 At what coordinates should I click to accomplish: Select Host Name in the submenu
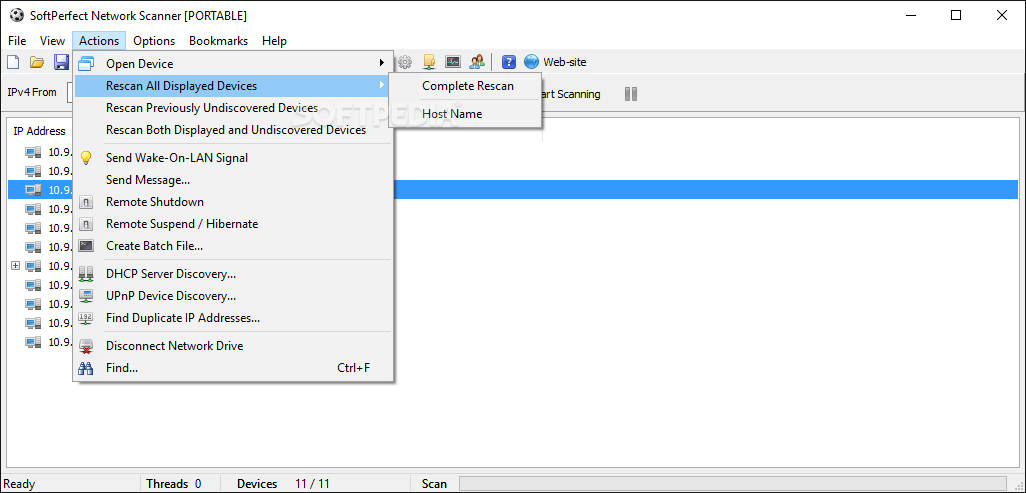pyautogui.click(x=465, y=114)
